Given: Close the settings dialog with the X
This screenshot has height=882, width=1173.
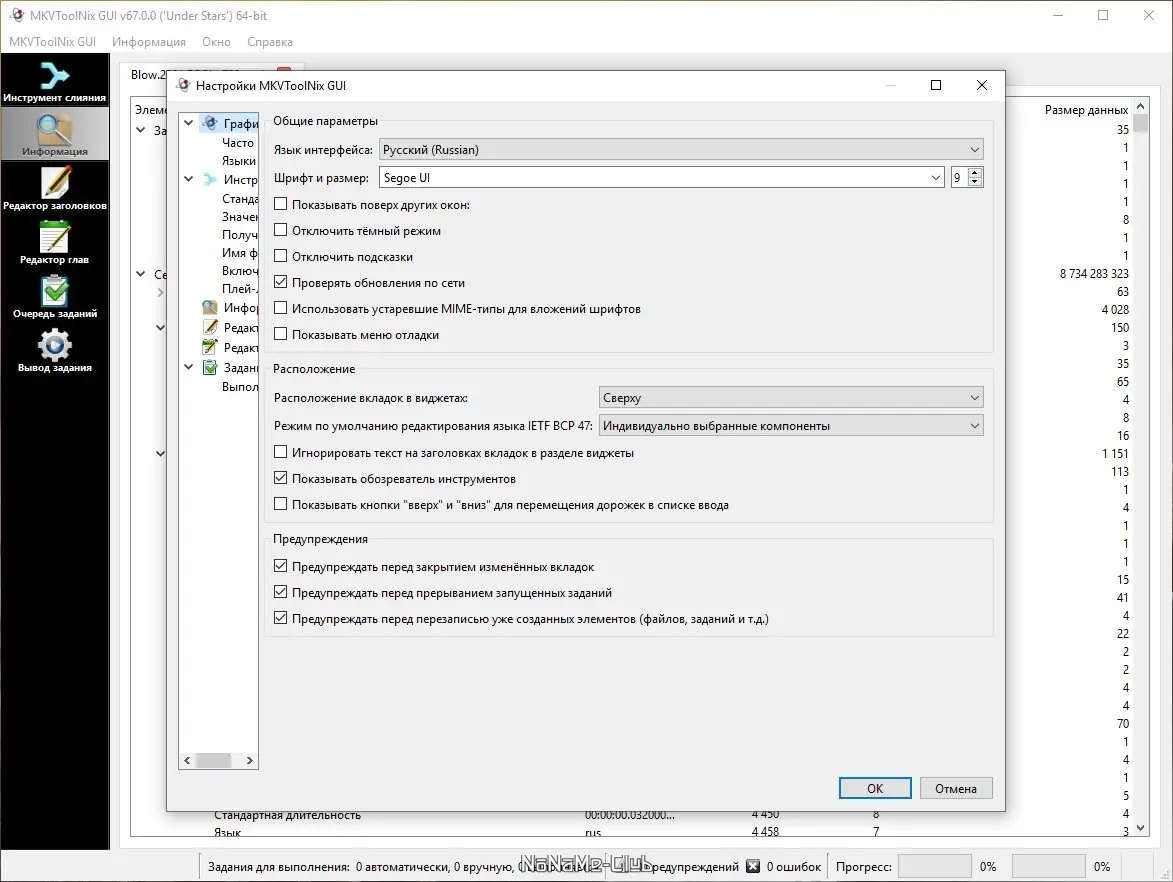Looking at the screenshot, I should coord(981,85).
